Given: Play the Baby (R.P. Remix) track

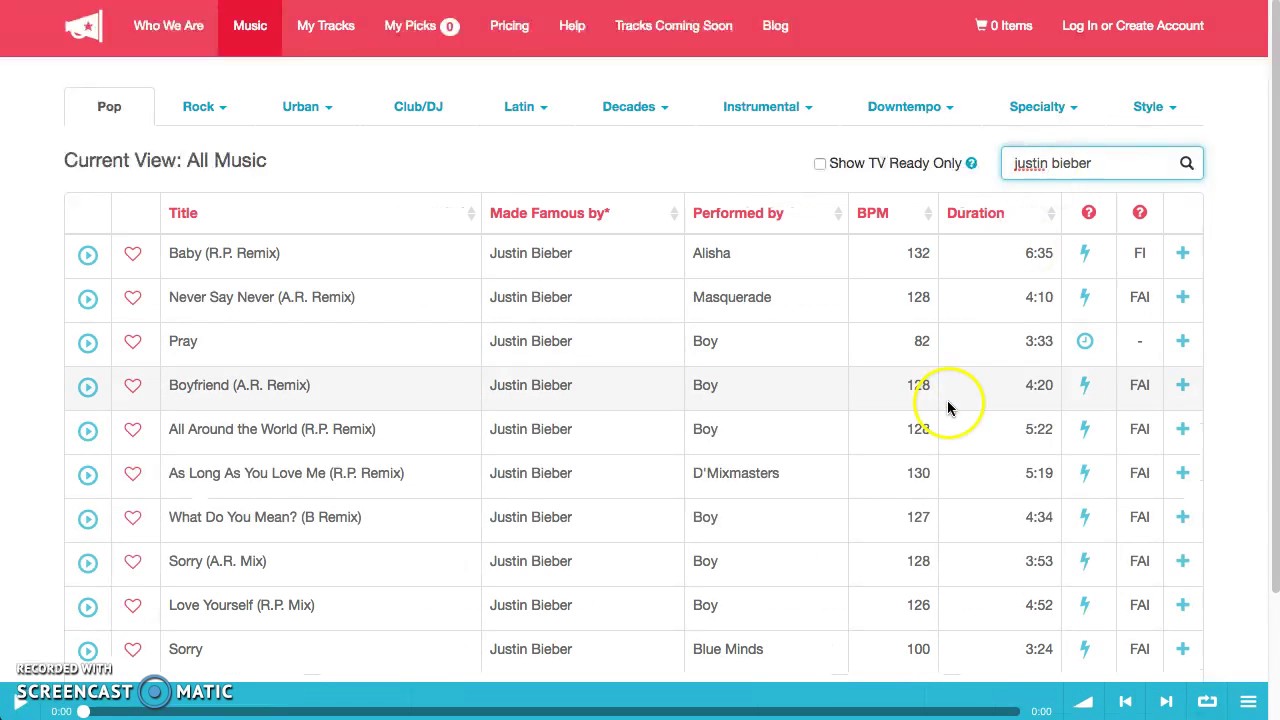Looking at the screenshot, I should pyautogui.click(x=88, y=255).
